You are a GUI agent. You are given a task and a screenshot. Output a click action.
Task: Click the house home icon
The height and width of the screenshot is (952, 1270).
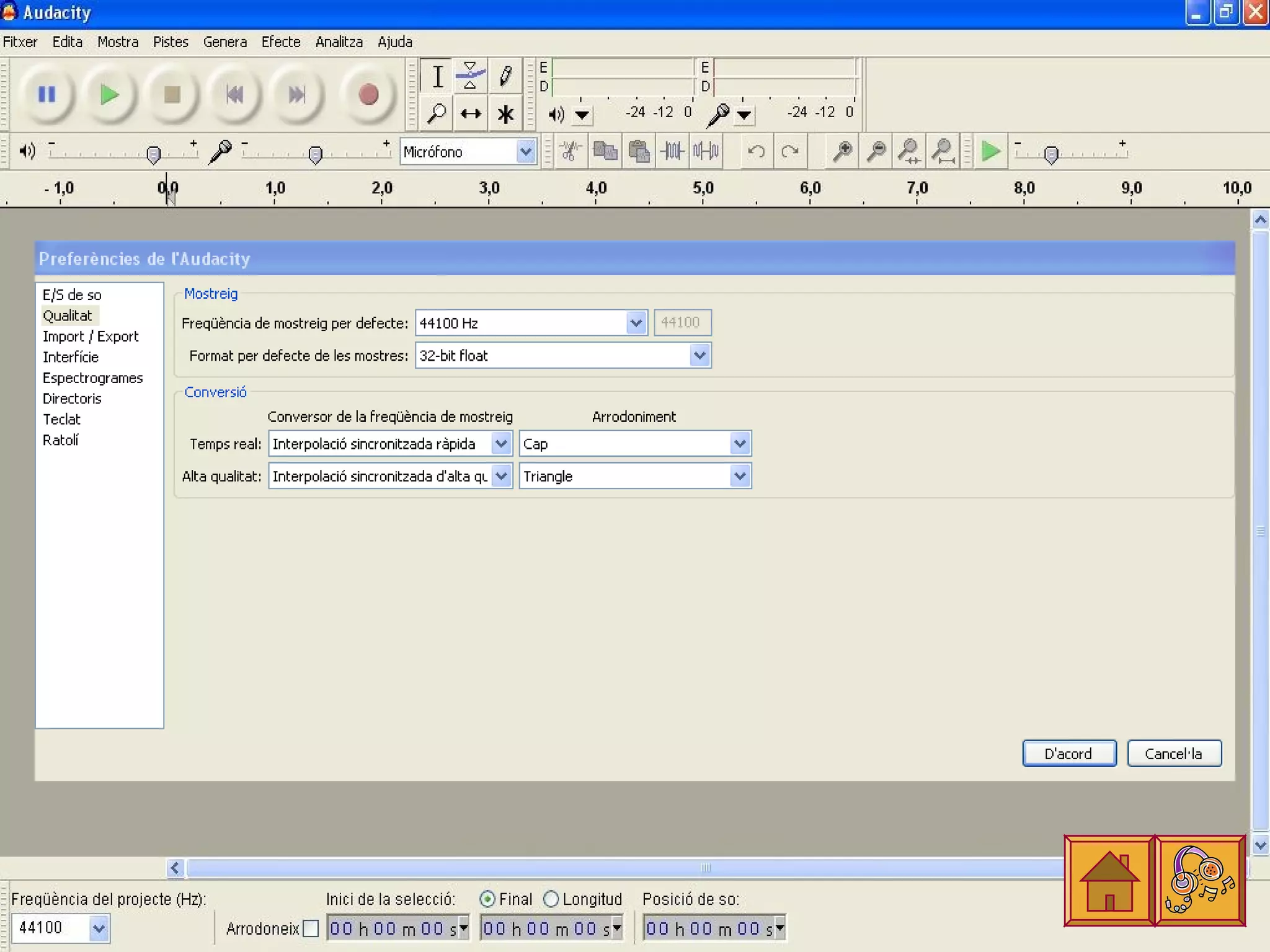click(x=1109, y=881)
